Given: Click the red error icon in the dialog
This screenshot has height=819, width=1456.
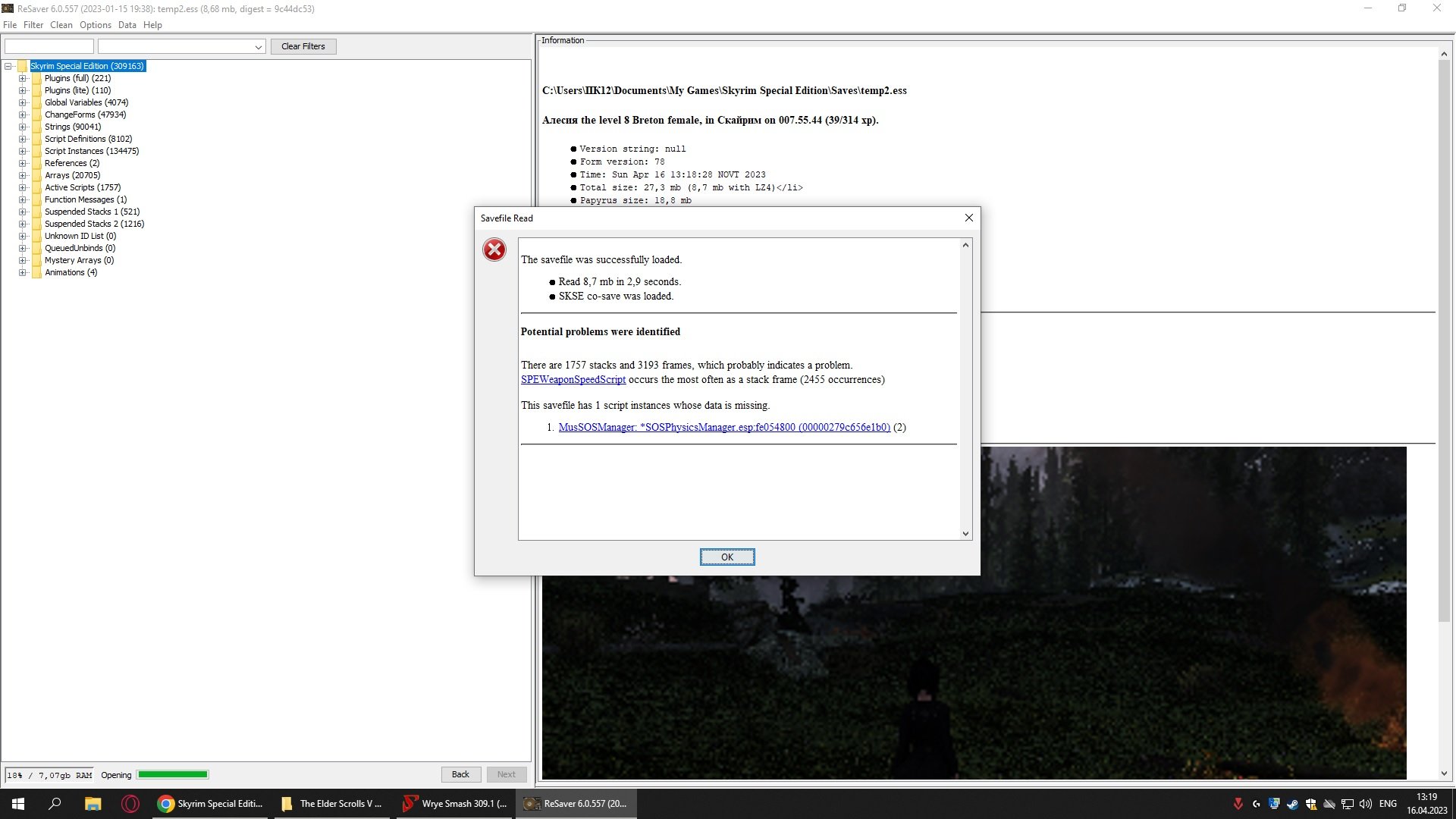Looking at the screenshot, I should pyautogui.click(x=494, y=249).
